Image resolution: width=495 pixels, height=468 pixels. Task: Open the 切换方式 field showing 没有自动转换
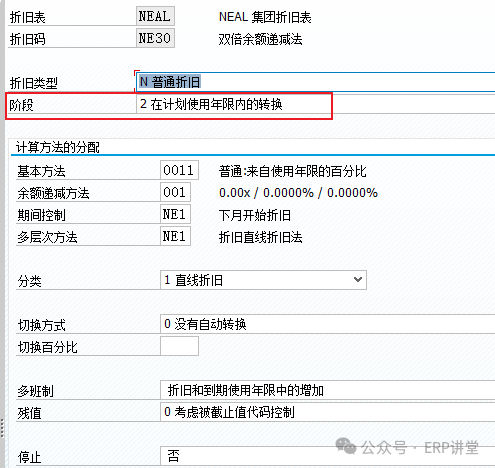327,324
